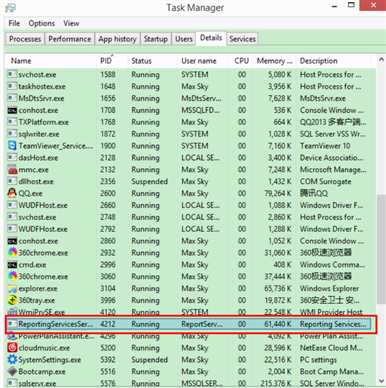Sort by the Memory column header

click(x=274, y=61)
